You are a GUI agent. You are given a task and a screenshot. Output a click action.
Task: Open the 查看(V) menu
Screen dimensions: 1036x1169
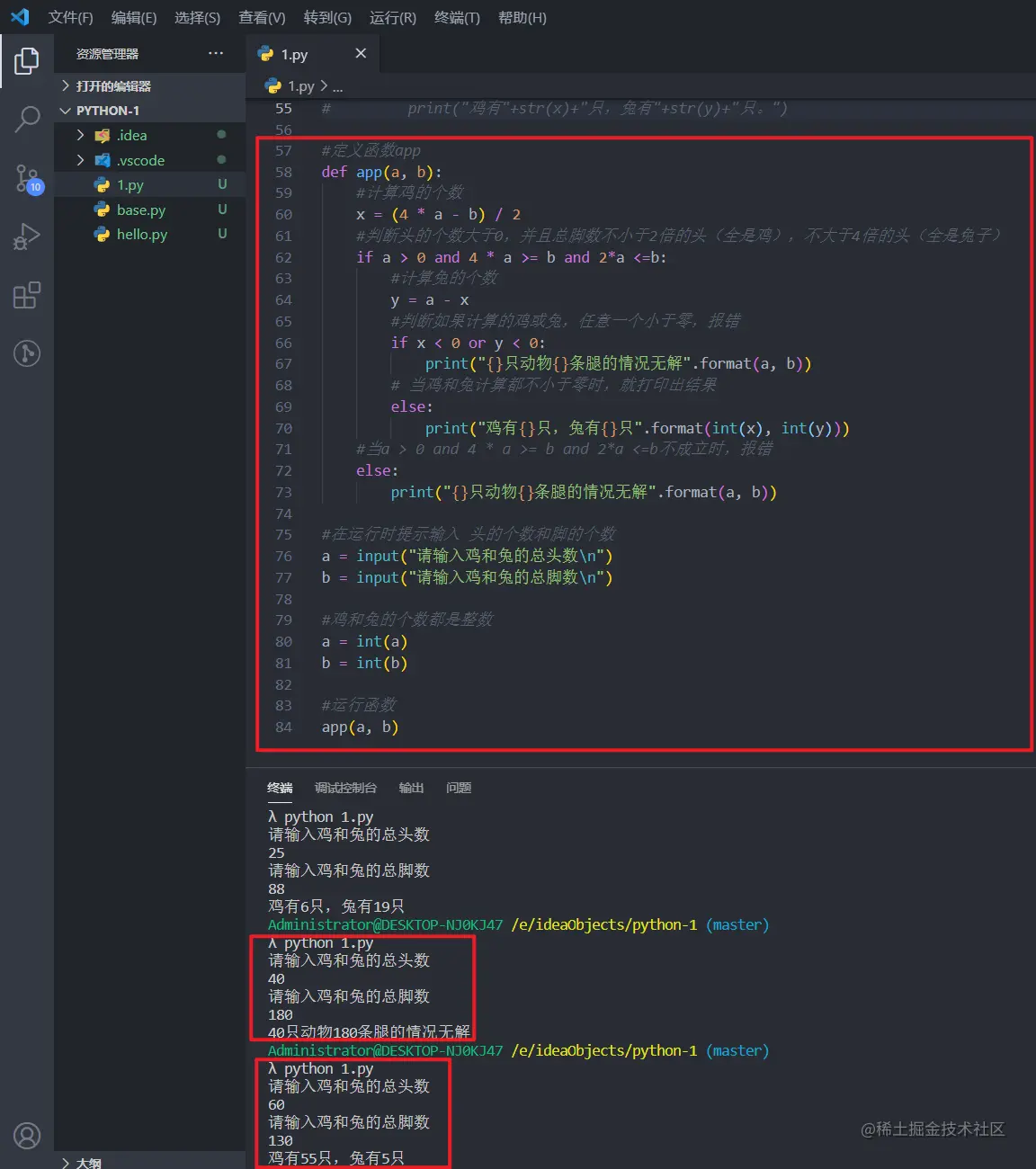(x=262, y=17)
